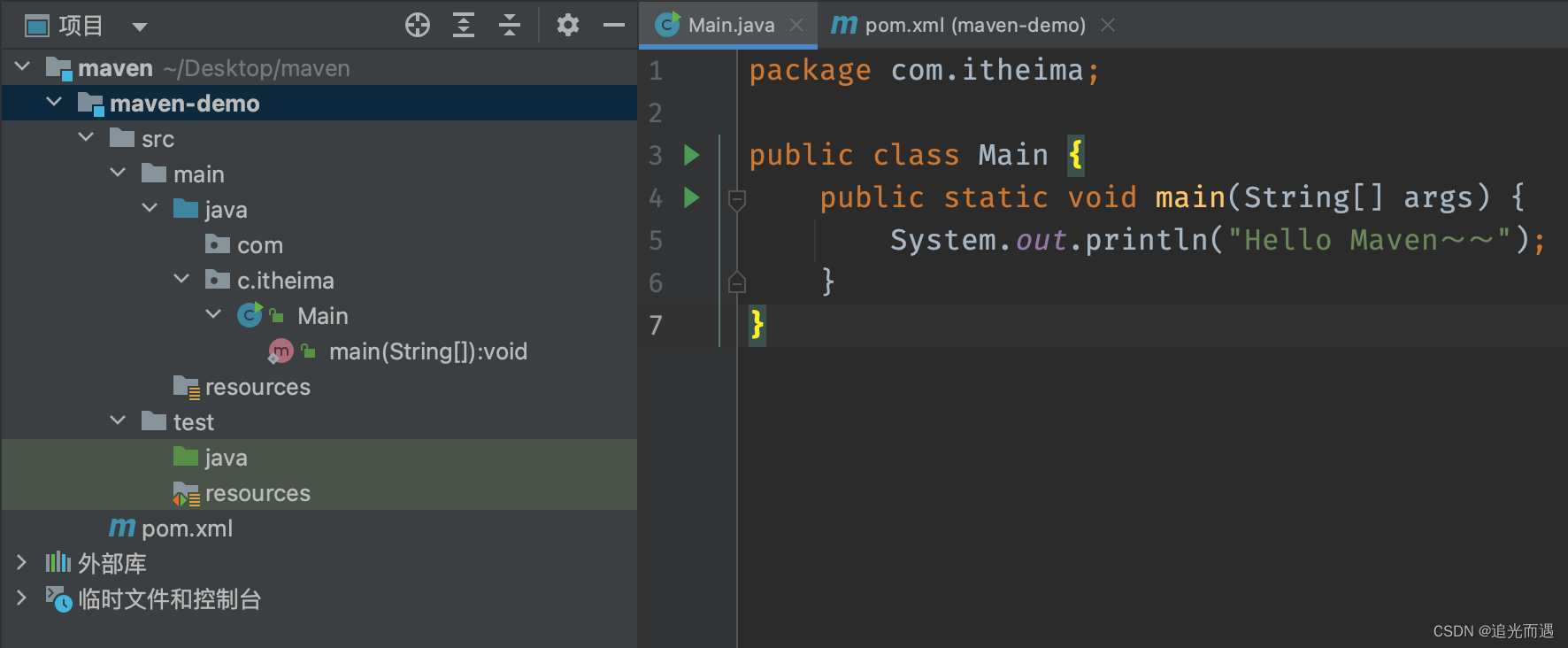1568x648 pixels.
Task: Close the pom.xml (maven-demo) tab
Action: tap(1108, 25)
